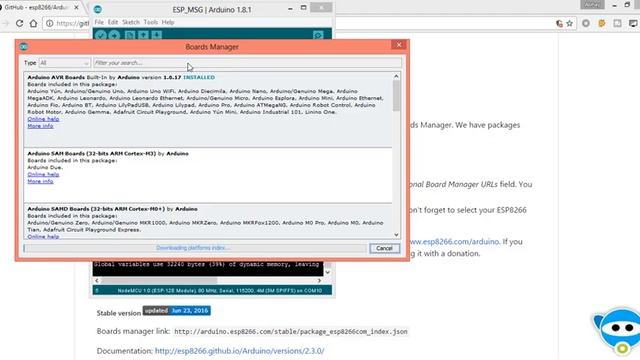The width and height of the screenshot is (640, 360).
Task: Click the Chrome address bar URL
Action: (x=72, y=24)
